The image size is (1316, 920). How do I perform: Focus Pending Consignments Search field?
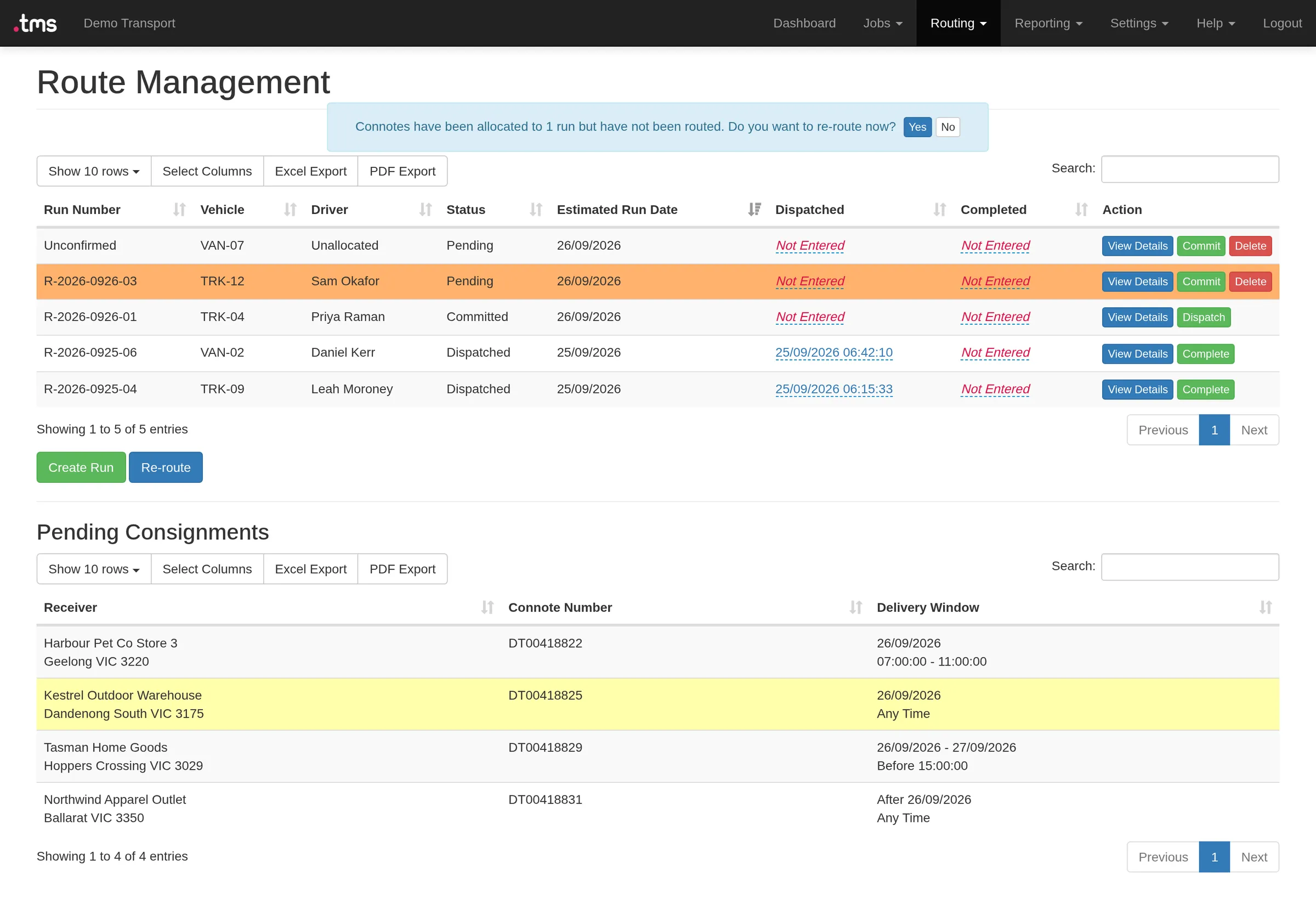1190,567
